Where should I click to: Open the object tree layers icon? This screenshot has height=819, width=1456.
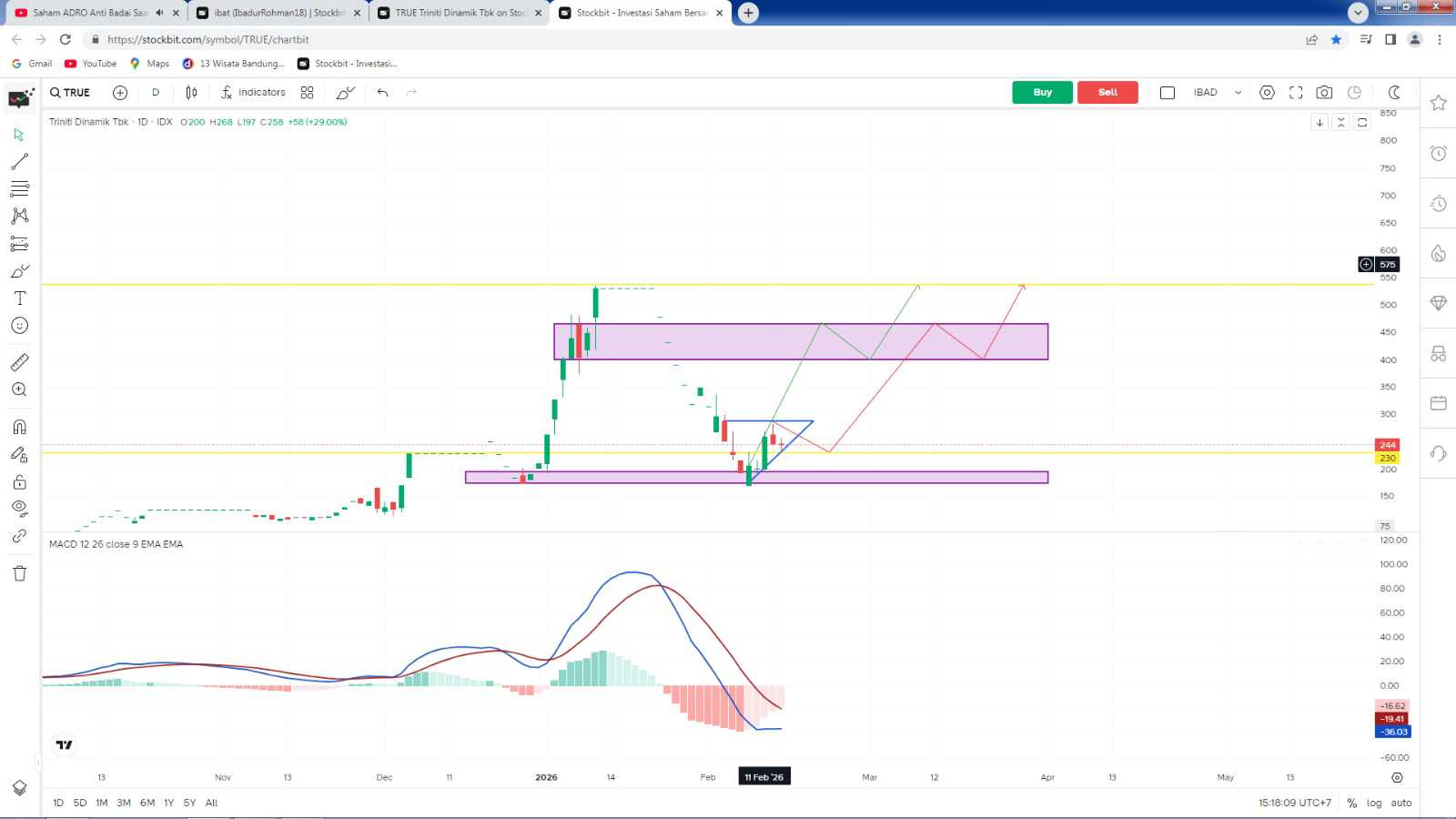pos(19,788)
